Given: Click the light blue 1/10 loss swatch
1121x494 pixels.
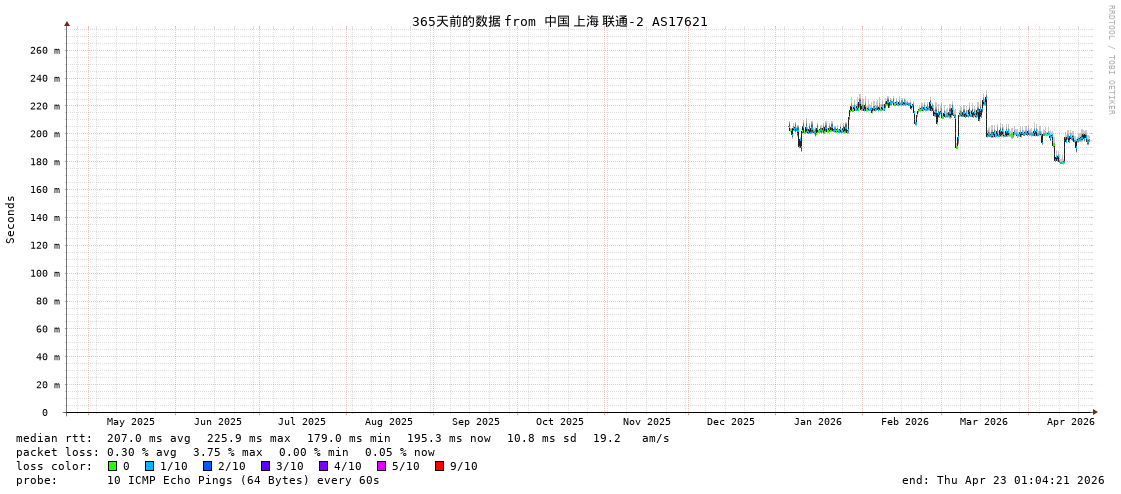Looking at the screenshot, I should (x=149, y=466).
